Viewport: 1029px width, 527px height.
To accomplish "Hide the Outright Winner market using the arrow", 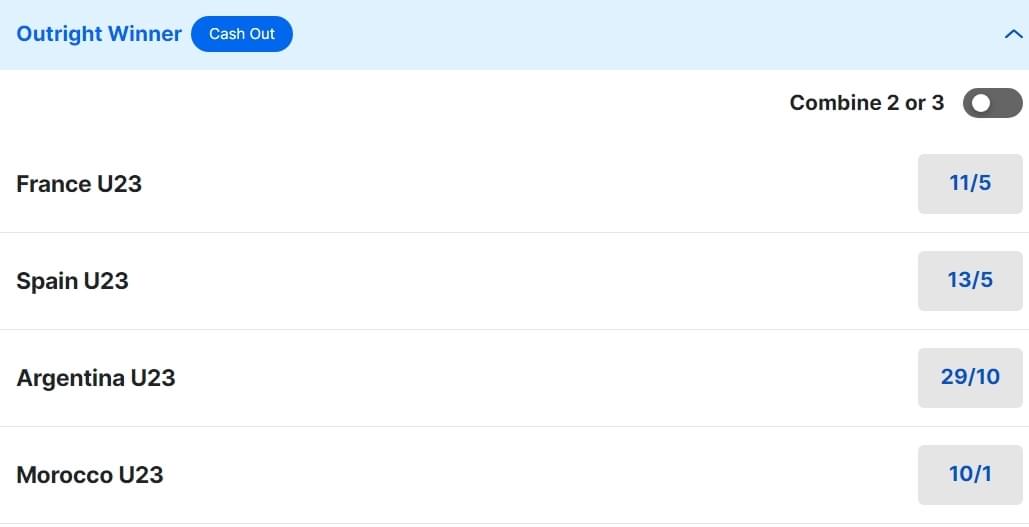I will pos(1011,34).
